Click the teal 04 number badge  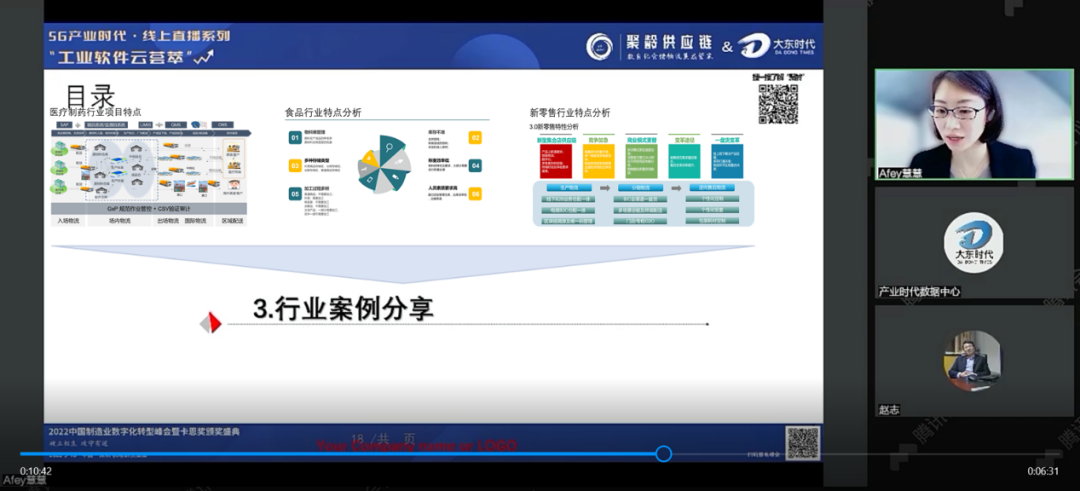pos(475,165)
